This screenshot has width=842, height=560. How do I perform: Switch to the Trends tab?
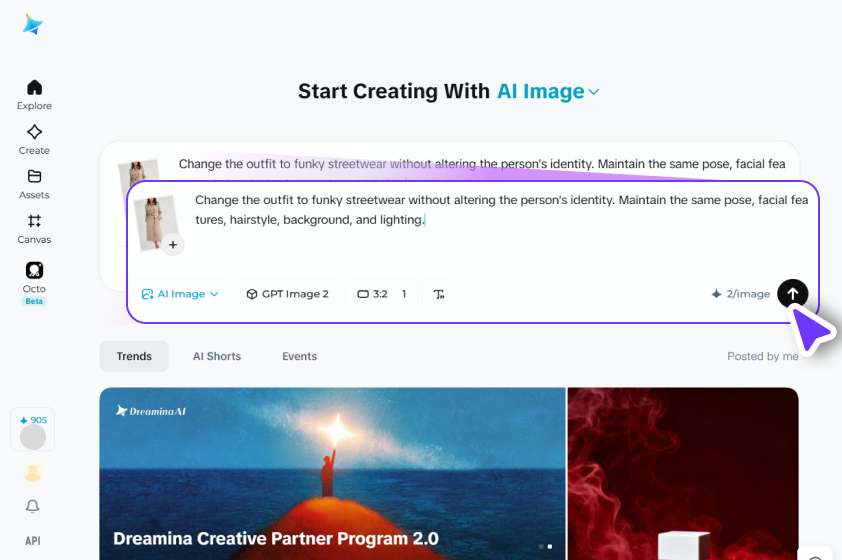[134, 357]
